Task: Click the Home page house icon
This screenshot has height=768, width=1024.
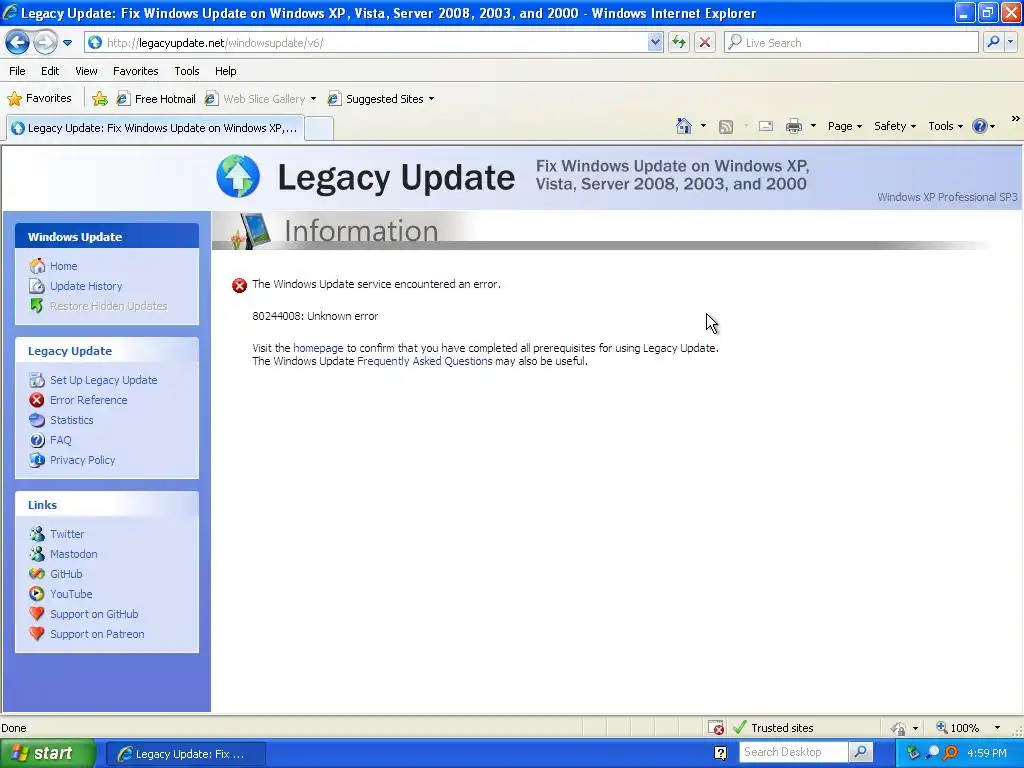Action: 684,126
